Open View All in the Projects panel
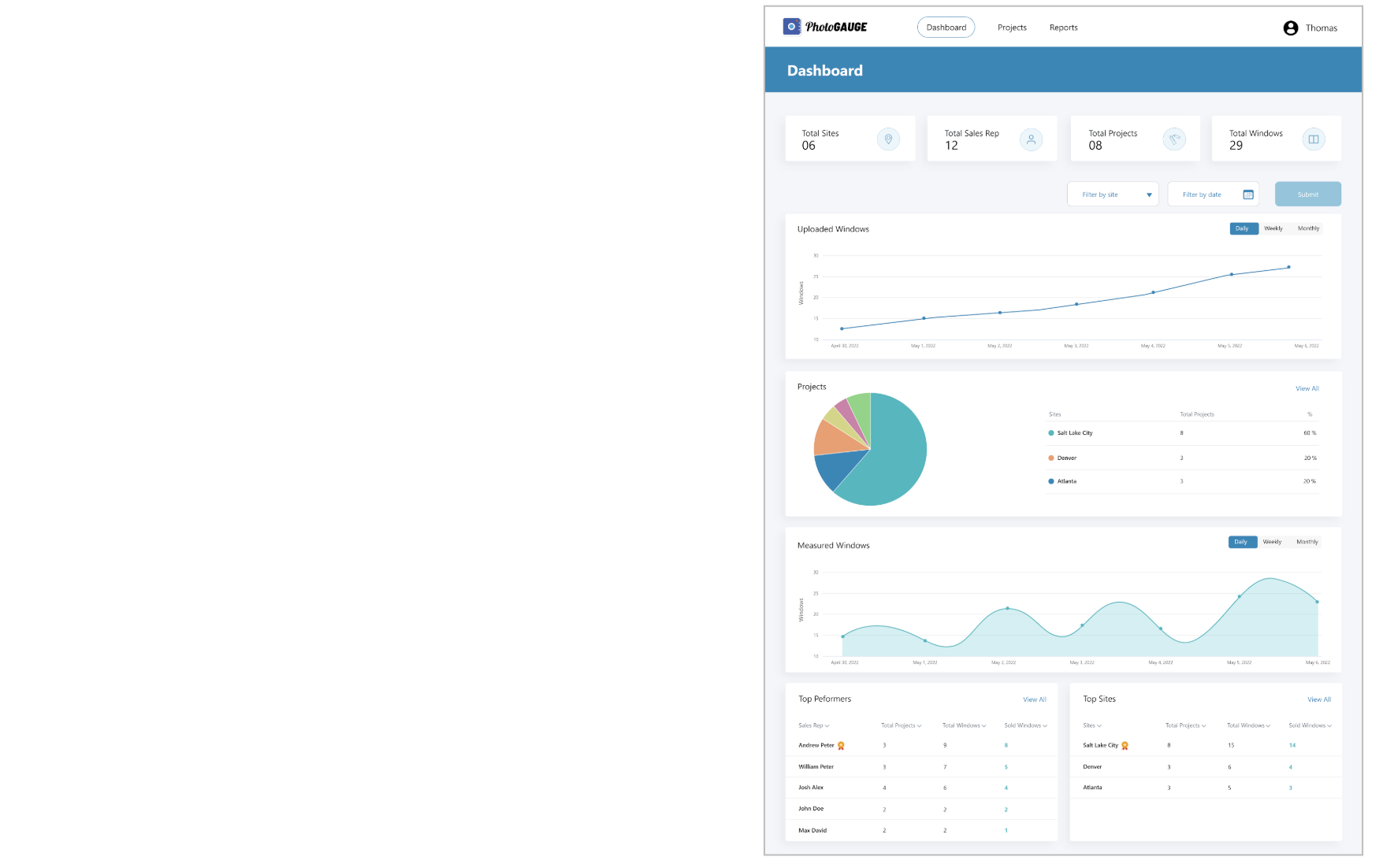The width and height of the screenshot is (1398, 868). coord(1307,388)
